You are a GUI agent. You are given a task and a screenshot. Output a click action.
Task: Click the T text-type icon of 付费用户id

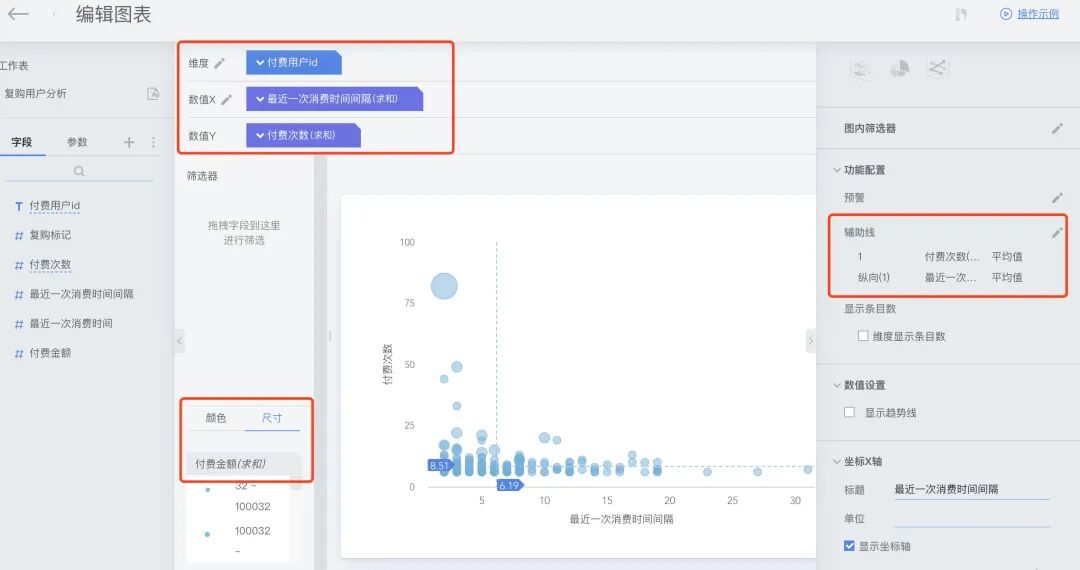pos(19,206)
